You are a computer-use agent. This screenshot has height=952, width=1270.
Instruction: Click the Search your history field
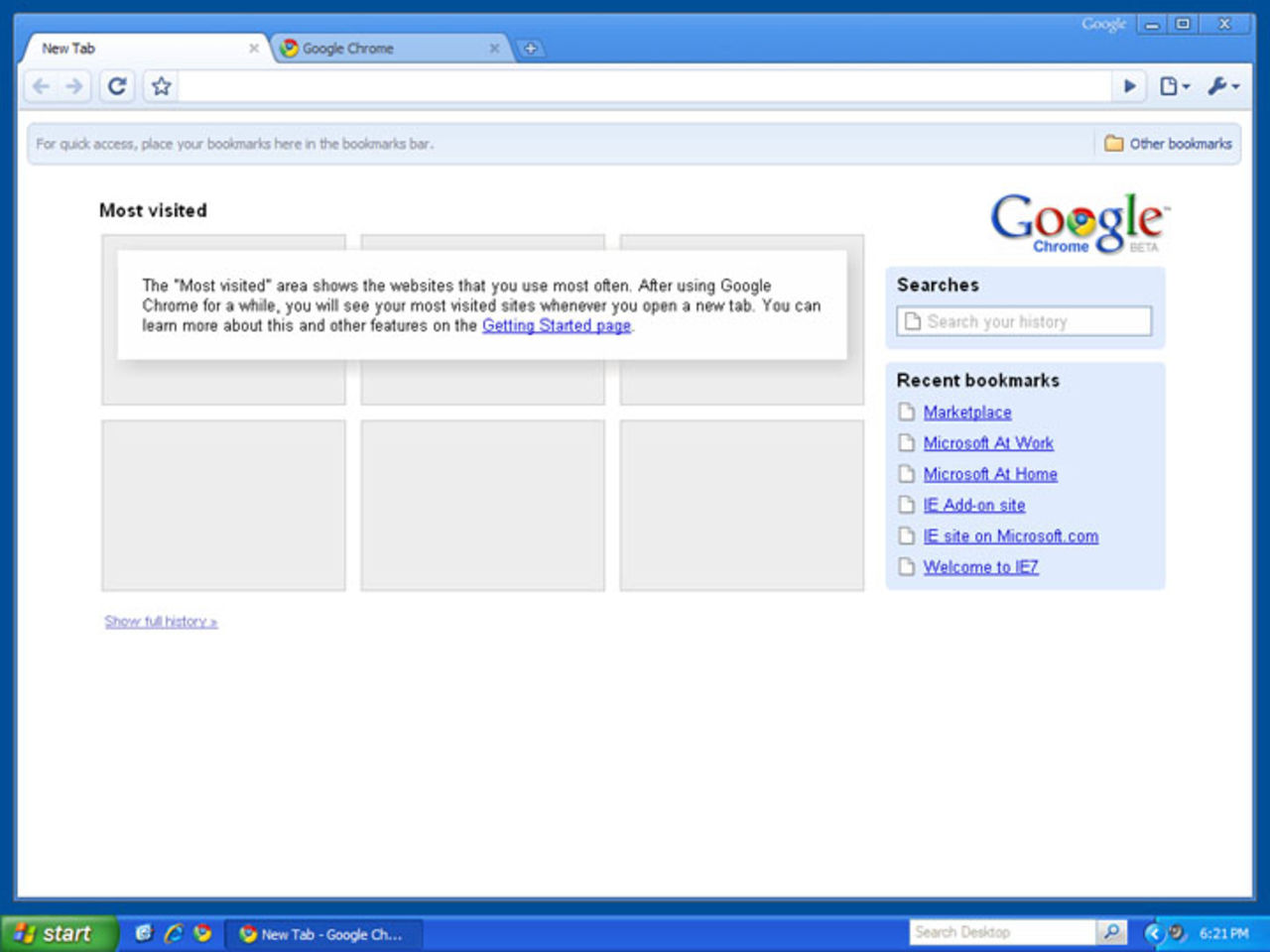tap(1025, 320)
